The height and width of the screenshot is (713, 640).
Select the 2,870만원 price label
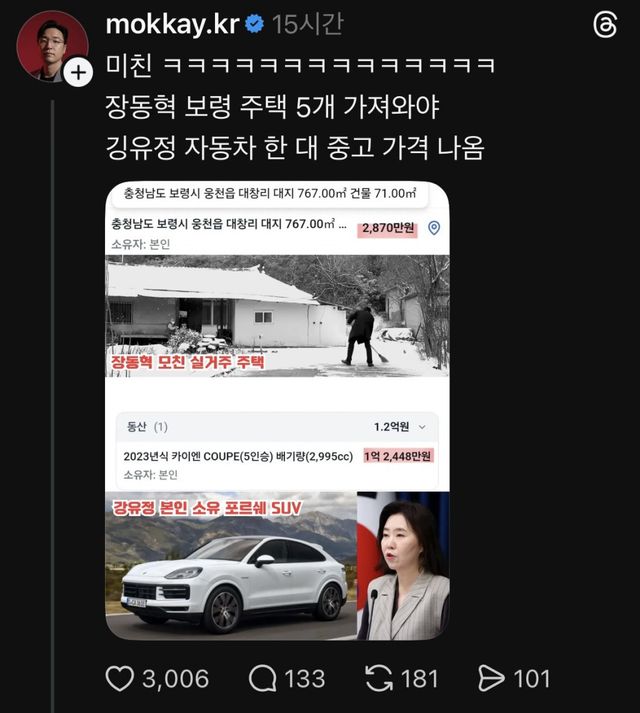click(388, 228)
